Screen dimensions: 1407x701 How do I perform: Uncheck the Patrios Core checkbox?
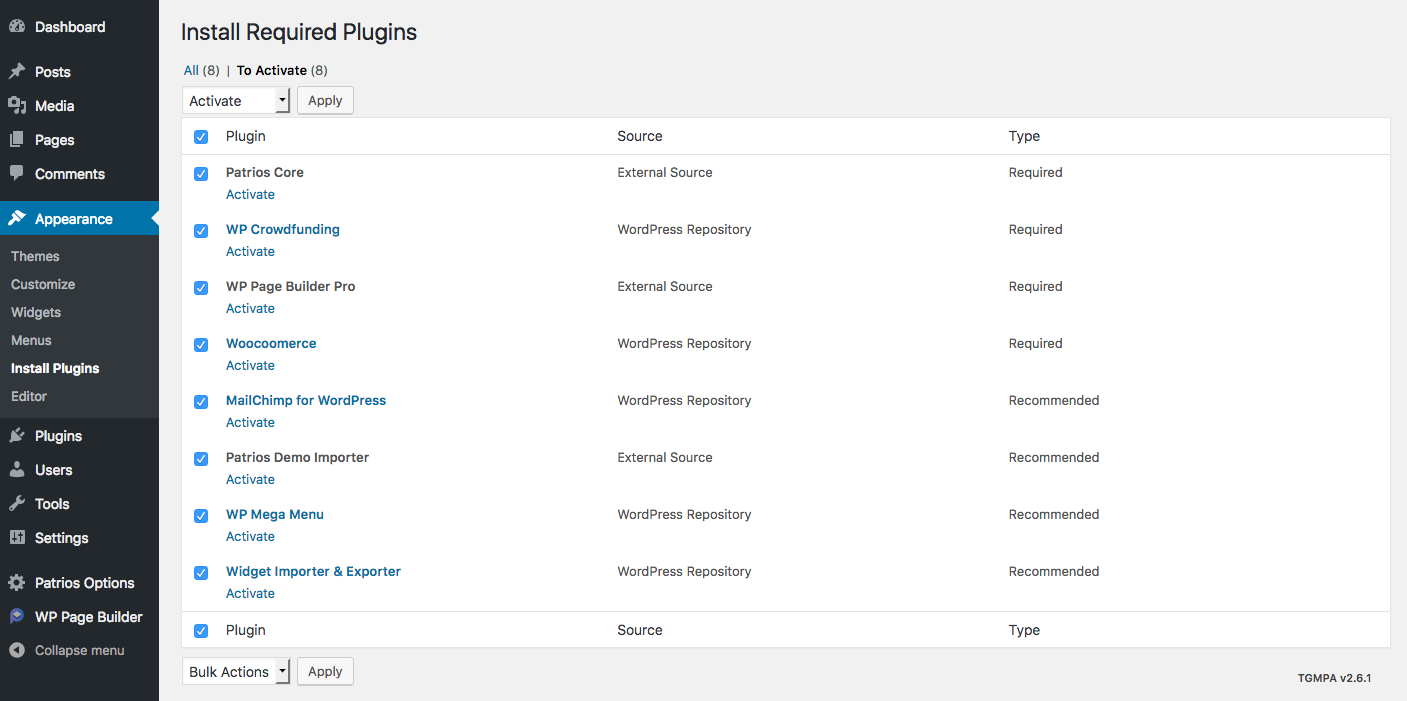(201, 174)
